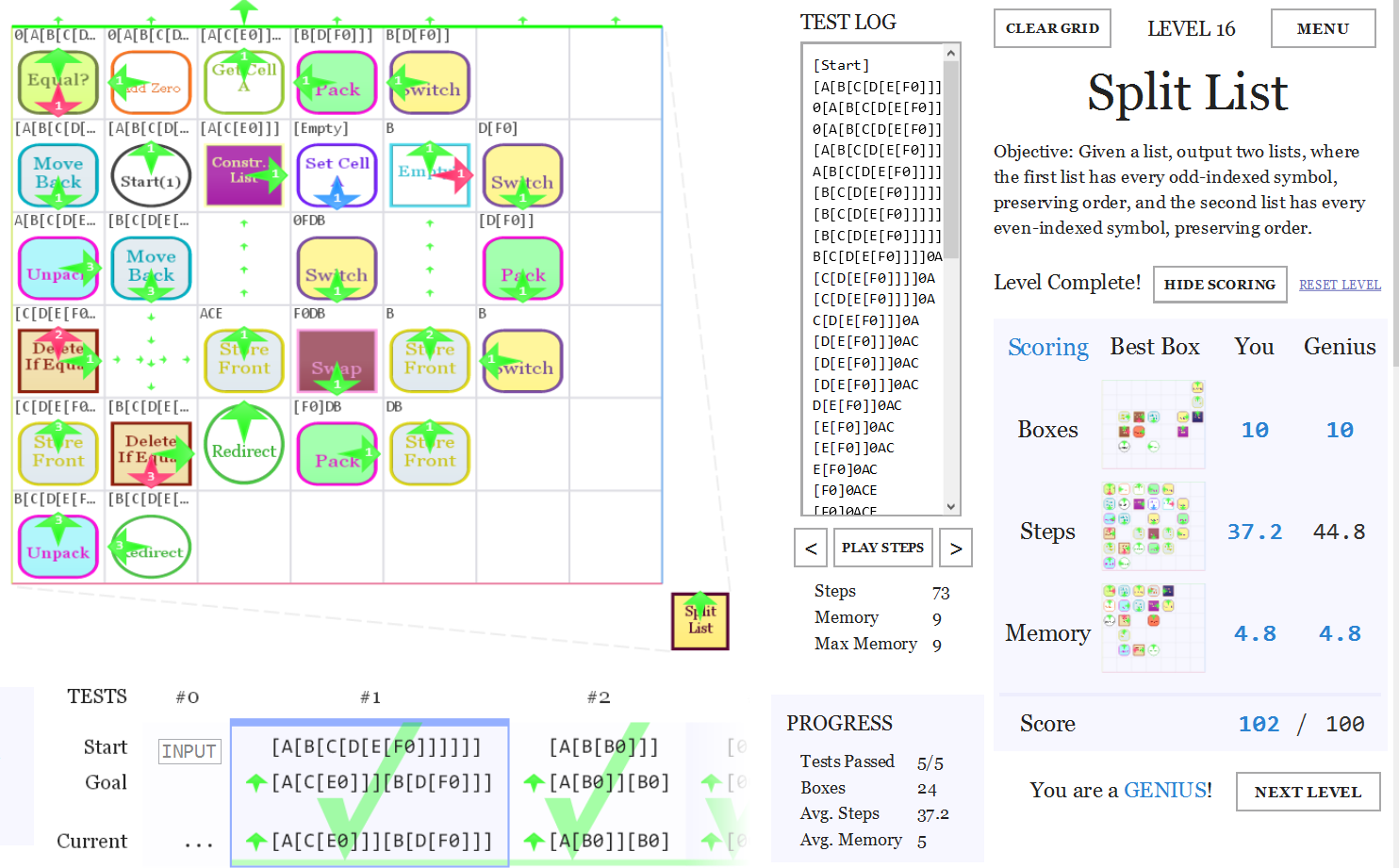Screen dimensions: 1399x868
Task: Click the Start(1) circle box
Action: [x=151, y=175]
